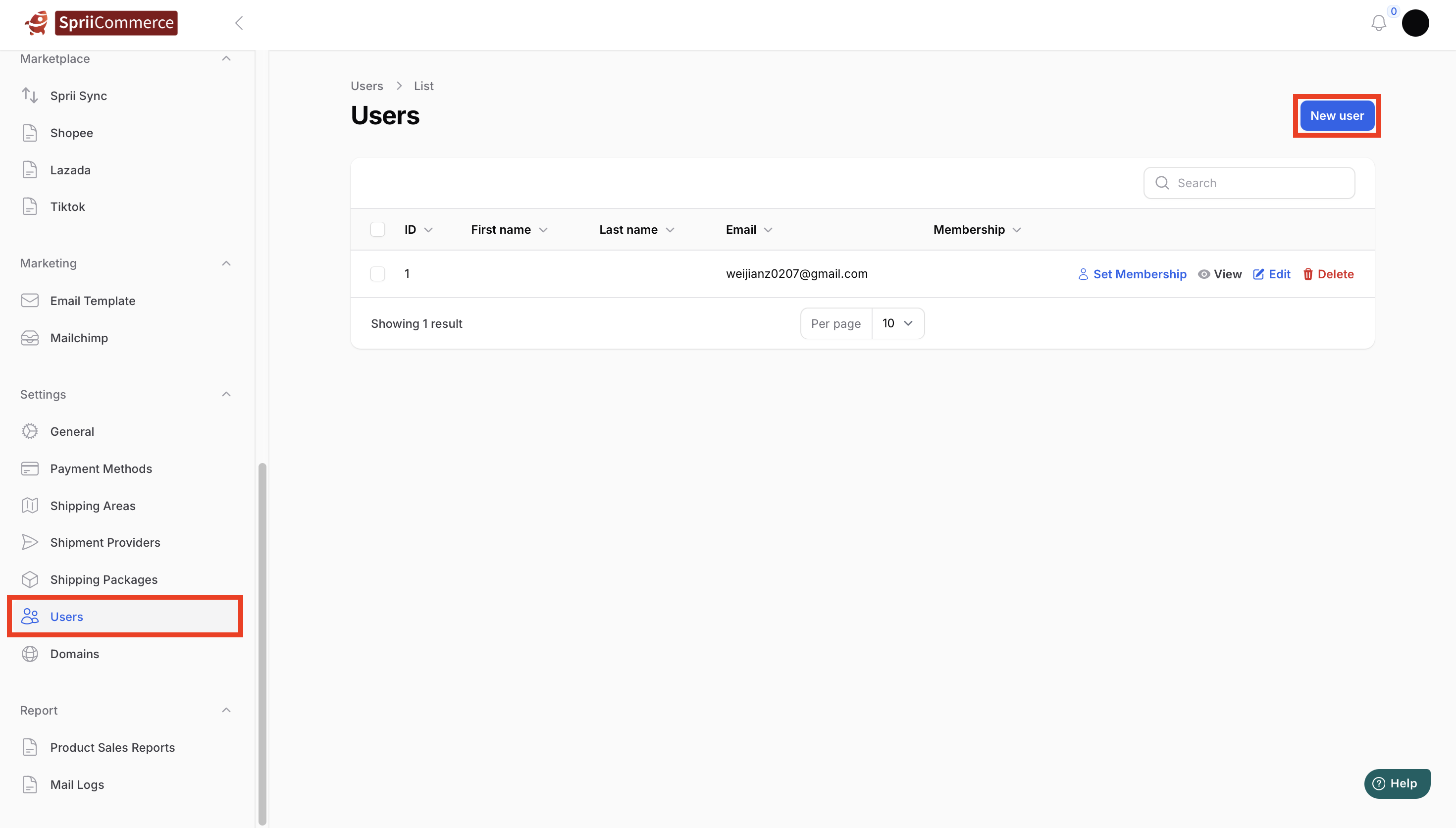Click the Payment Methods card icon
This screenshot has height=828, width=1456.
pos(30,468)
